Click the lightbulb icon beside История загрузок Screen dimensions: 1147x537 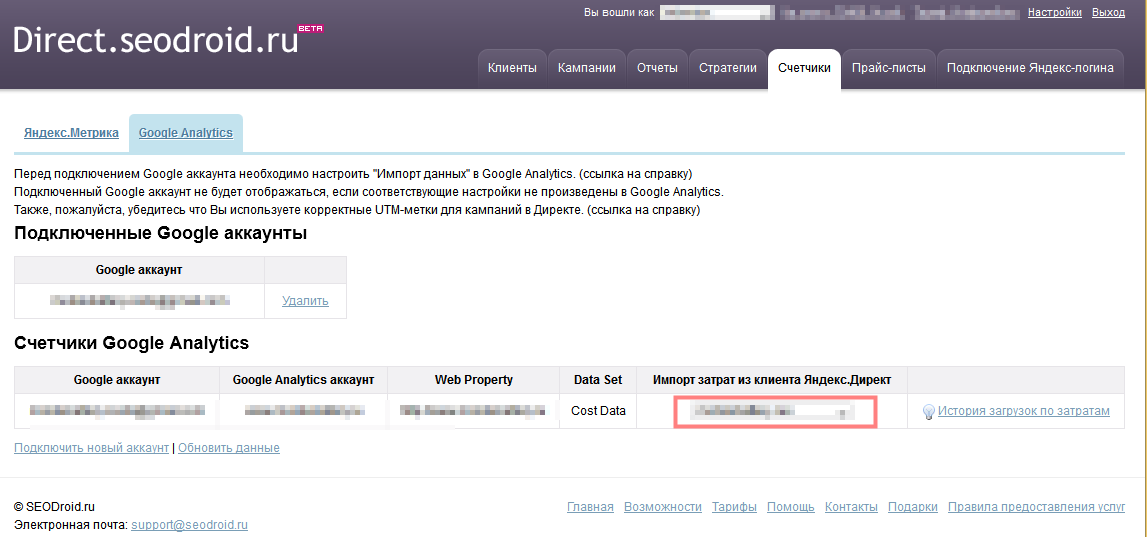click(929, 412)
